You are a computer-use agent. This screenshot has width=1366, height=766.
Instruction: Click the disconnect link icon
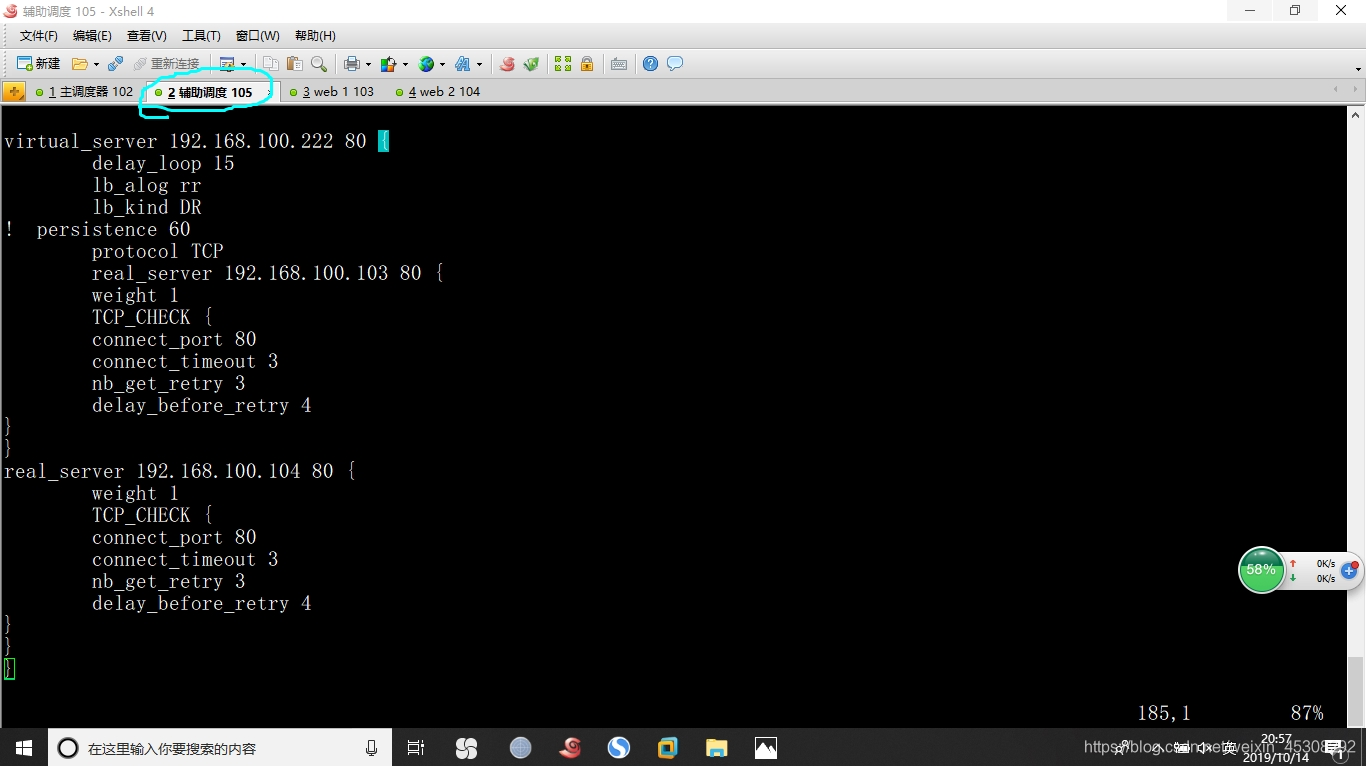[115, 64]
